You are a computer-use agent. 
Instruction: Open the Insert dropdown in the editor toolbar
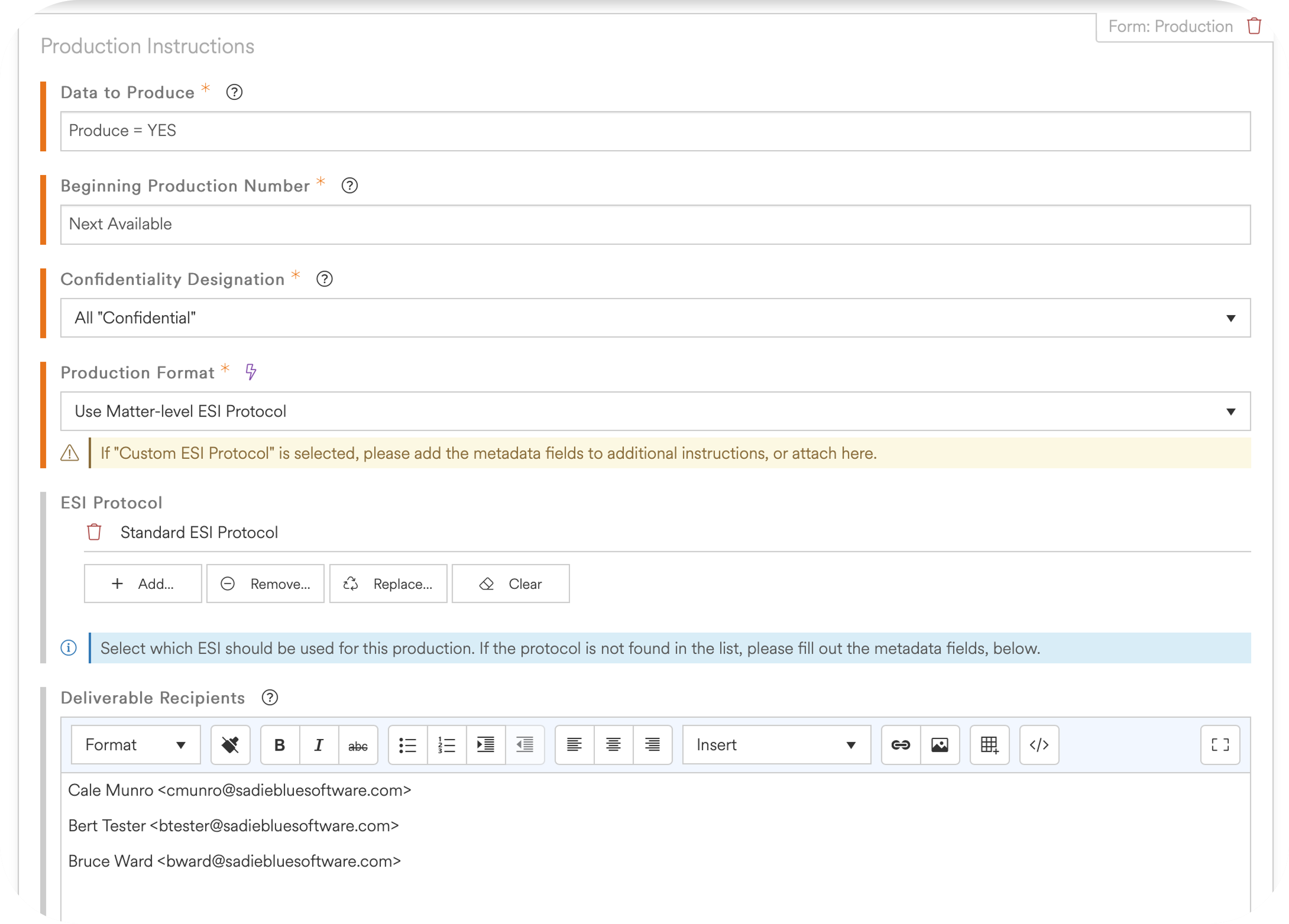(776, 745)
